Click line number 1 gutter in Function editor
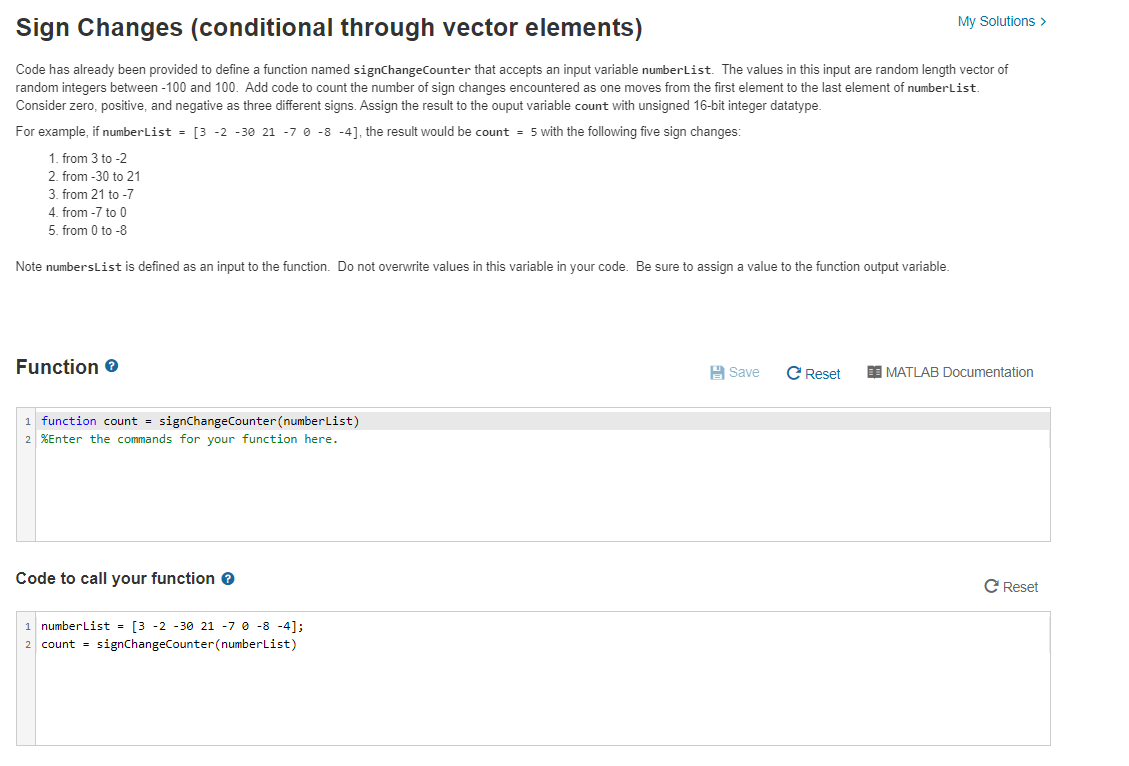1129x766 pixels. point(27,421)
